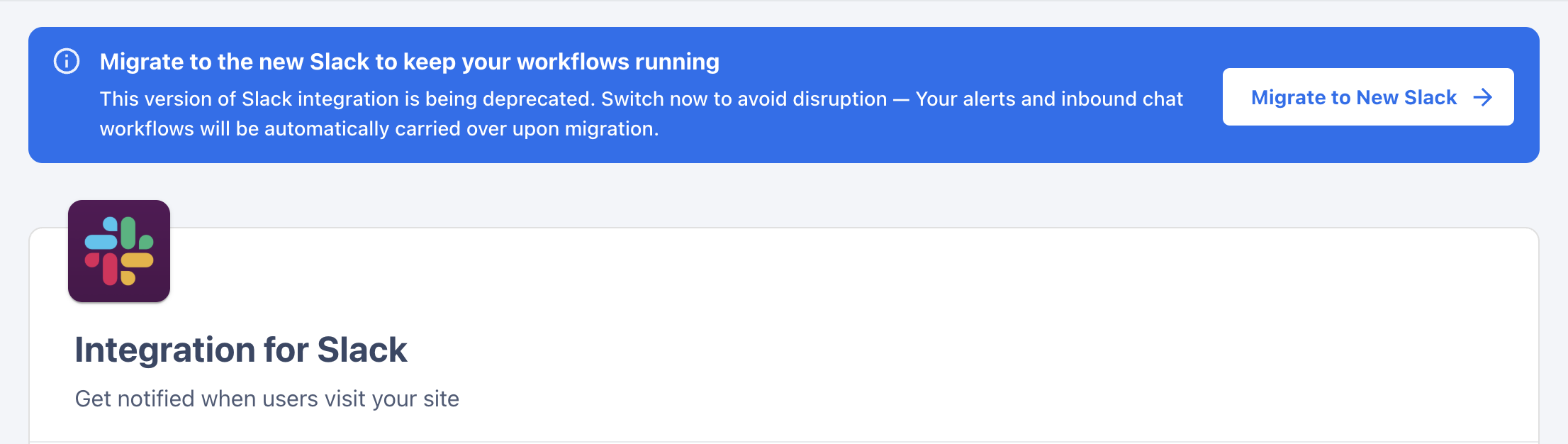Viewport: 1568px width, 444px height.
Task: Click the yellow bar in the Slack logo
Action: tap(138, 260)
